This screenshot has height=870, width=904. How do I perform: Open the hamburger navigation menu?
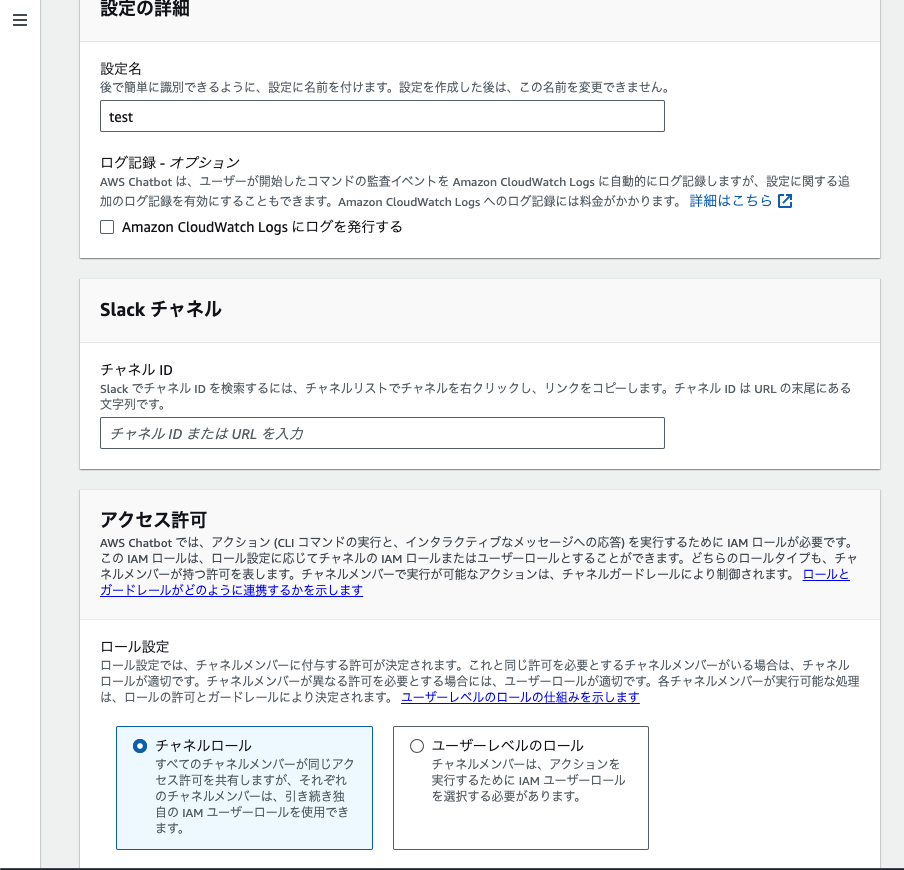(20, 20)
